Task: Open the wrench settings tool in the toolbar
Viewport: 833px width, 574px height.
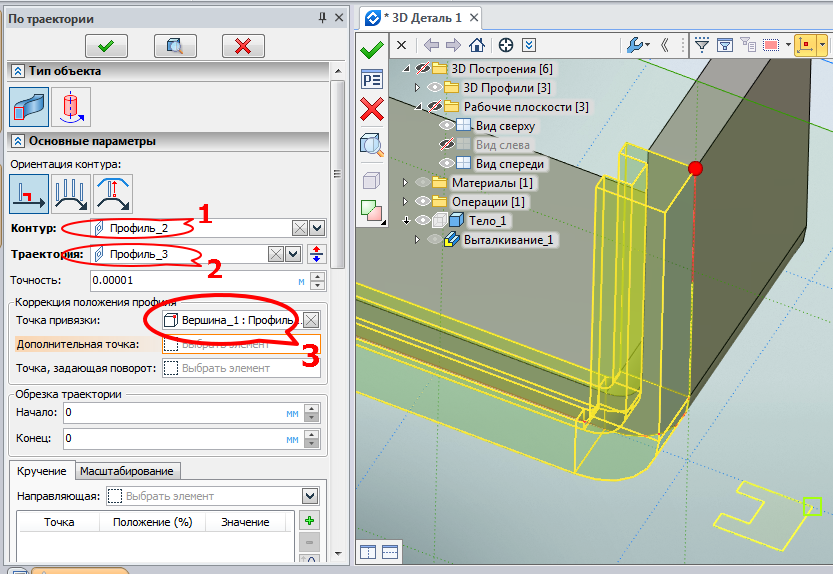Action: coord(634,45)
